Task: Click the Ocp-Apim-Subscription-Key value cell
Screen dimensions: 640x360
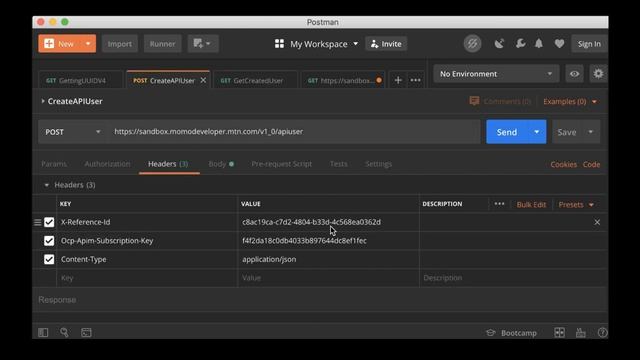Action: click(328, 241)
